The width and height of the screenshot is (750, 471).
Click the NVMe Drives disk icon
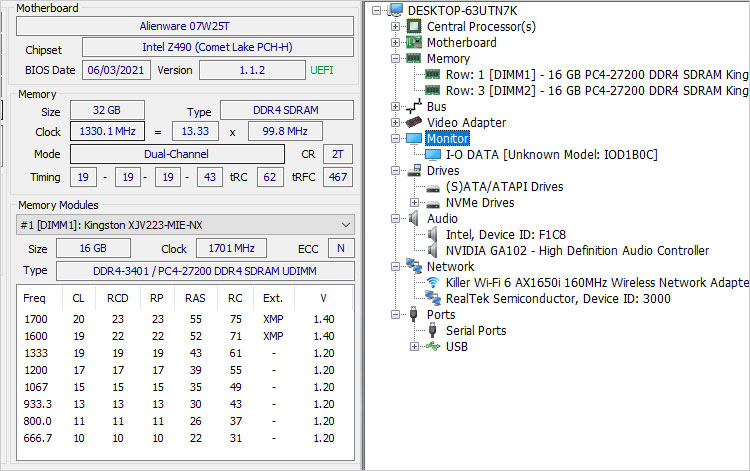coord(432,203)
